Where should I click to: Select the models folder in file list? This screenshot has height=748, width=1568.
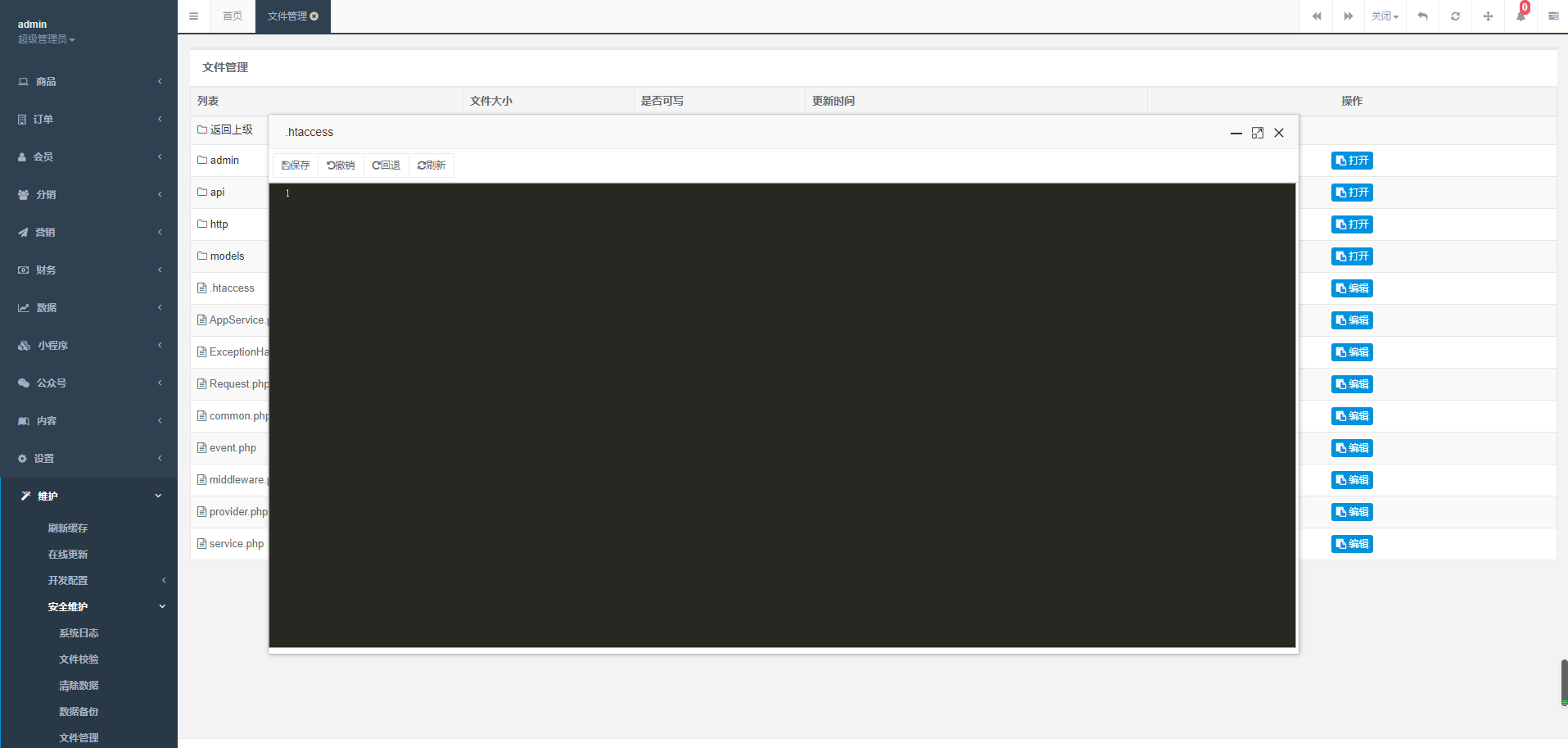[220, 256]
